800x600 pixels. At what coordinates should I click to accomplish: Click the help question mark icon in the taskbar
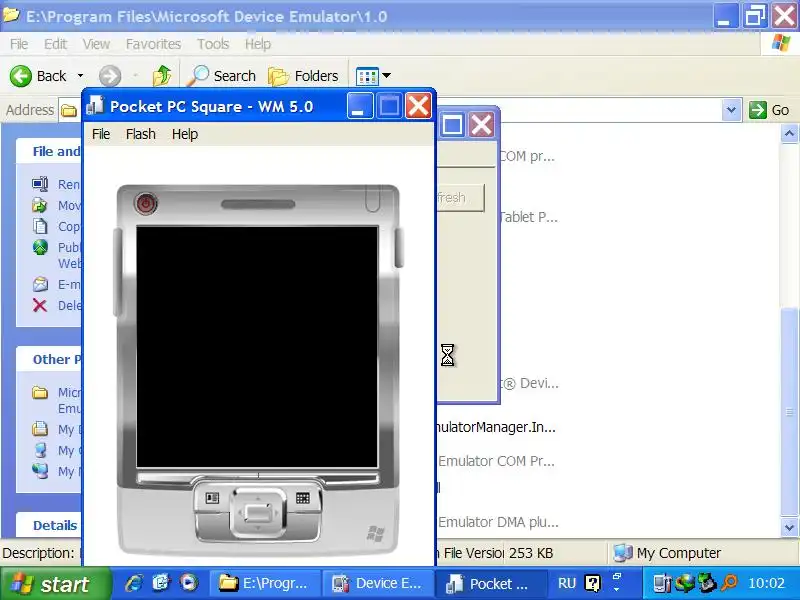coord(592,583)
